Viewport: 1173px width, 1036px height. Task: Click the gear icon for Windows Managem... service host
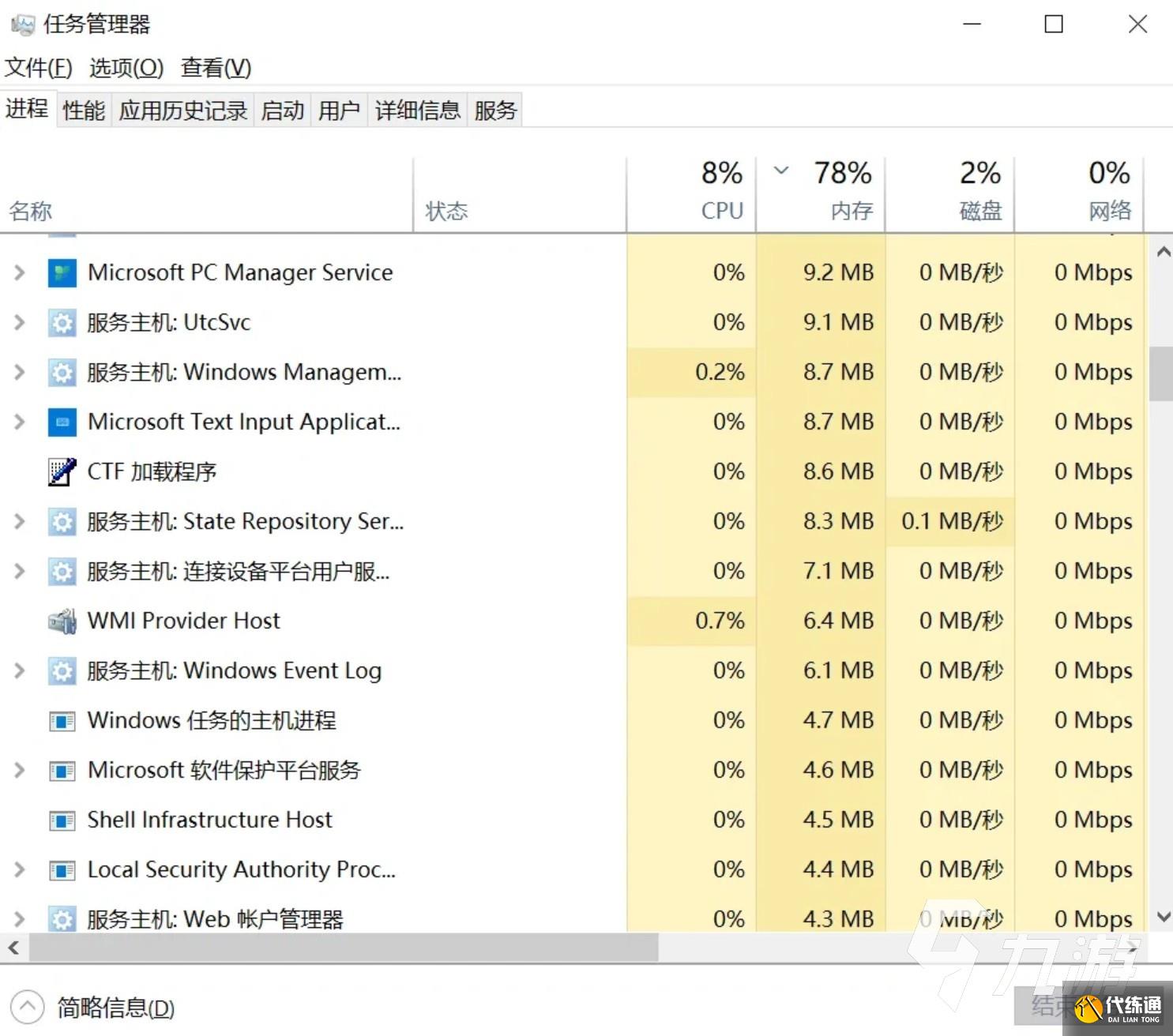[x=62, y=373]
